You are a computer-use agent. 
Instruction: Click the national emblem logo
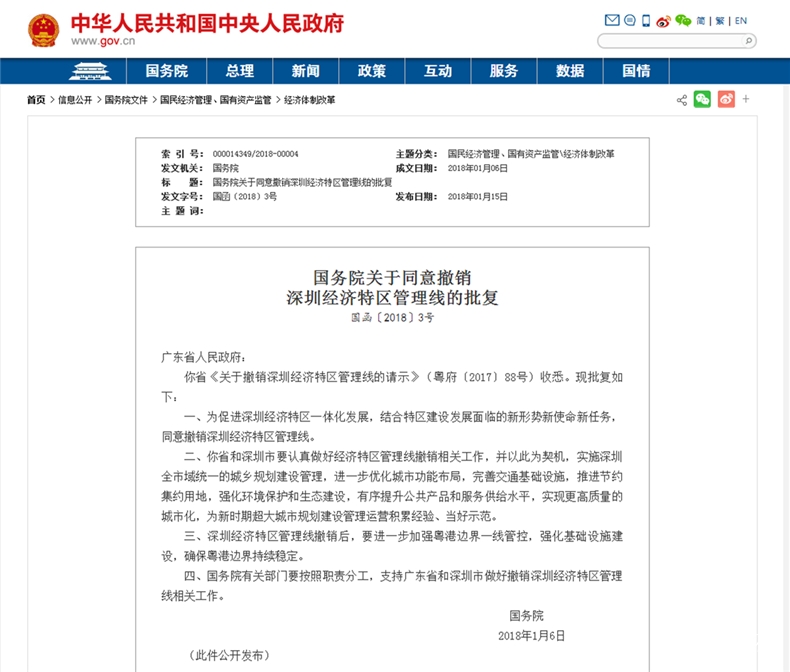coord(43,30)
